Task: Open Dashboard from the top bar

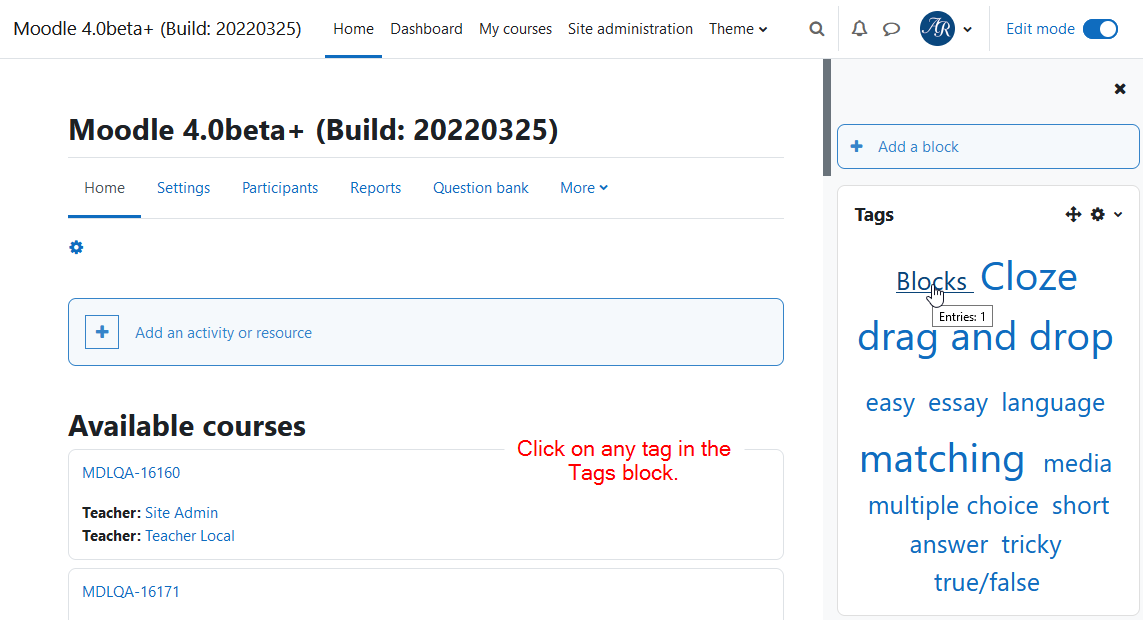Action: click(x=426, y=29)
